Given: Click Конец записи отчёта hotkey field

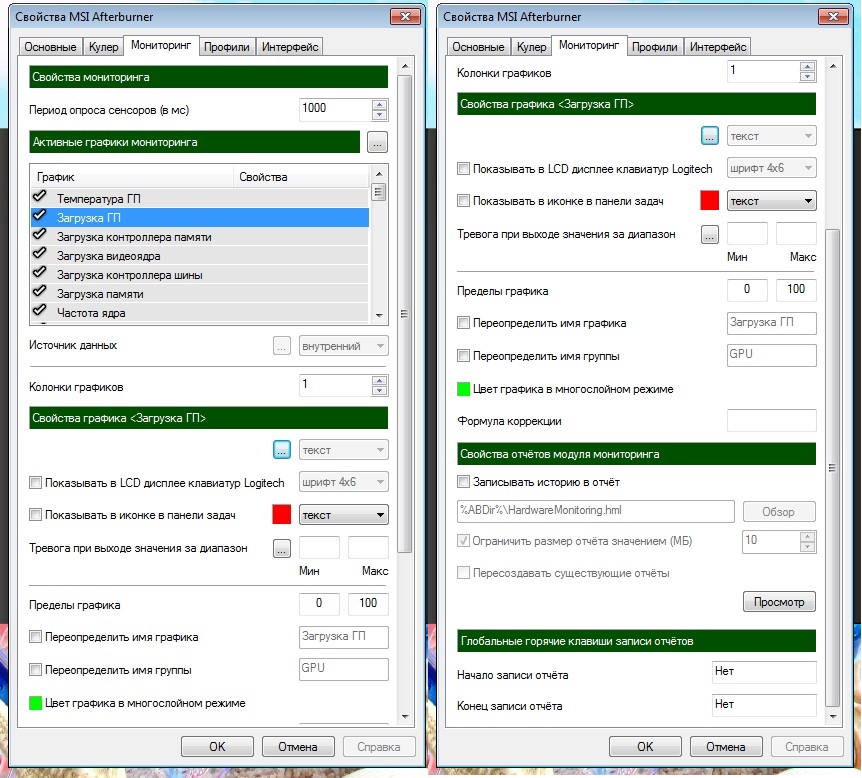Looking at the screenshot, I should pos(764,705).
